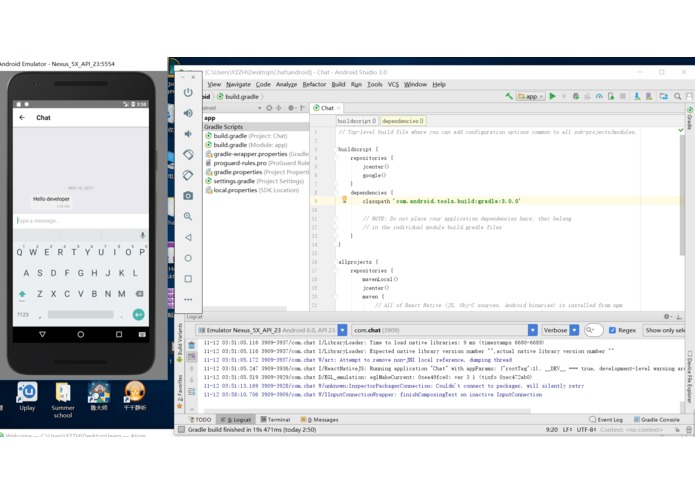The width and height of the screenshot is (695, 494).
Task: Switch to the Terminal tab
Action: tap(275, 420)
